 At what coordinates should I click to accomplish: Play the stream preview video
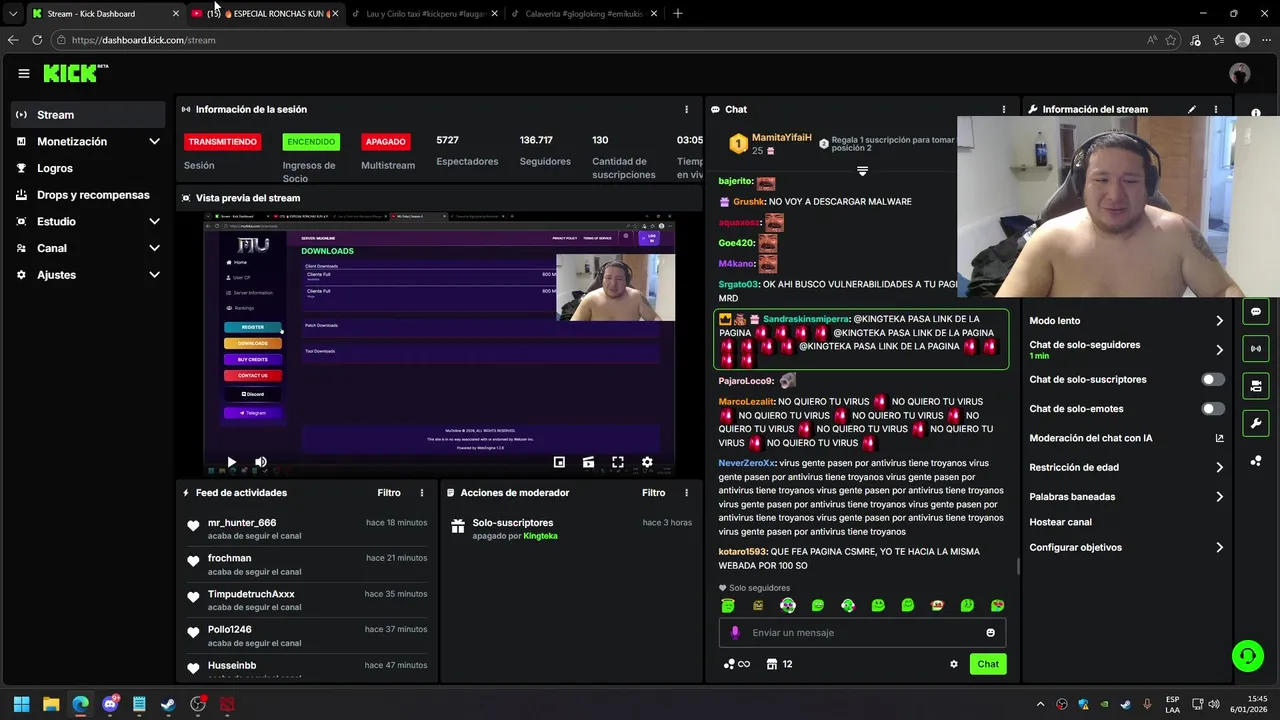[x=231, y=462]
